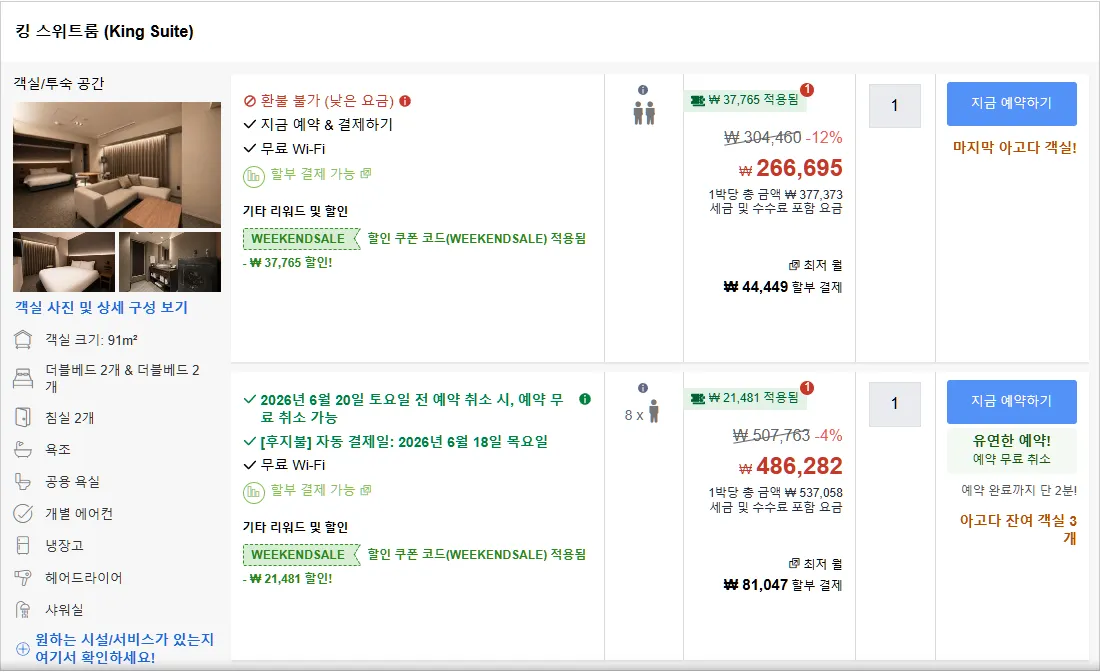This screenshot has height=672, width=1100.
Task: Click the red notification badge on ₩ 21,481 coupon
Action: click(x=807, y=388)
